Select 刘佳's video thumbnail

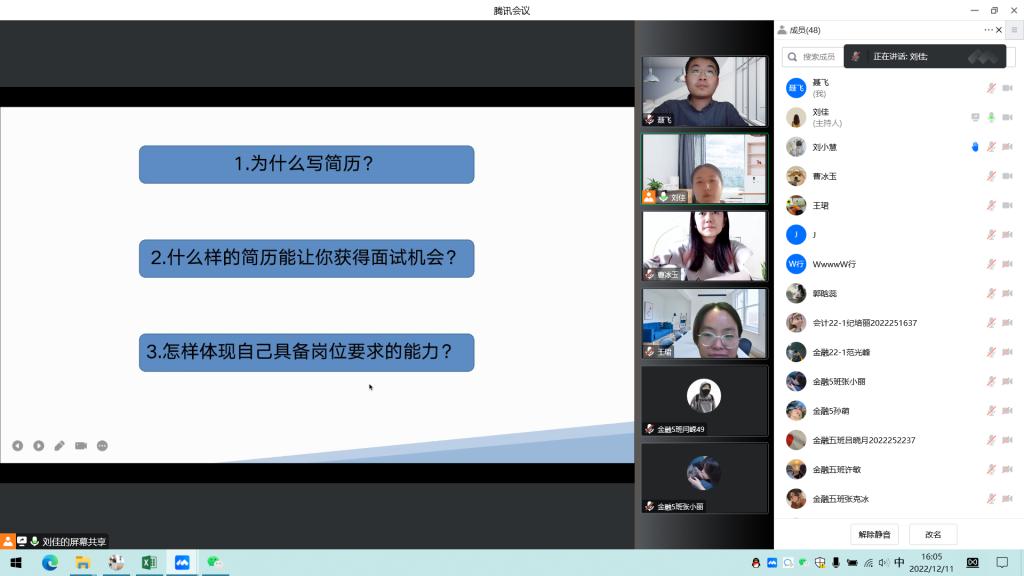coord(704,168)
